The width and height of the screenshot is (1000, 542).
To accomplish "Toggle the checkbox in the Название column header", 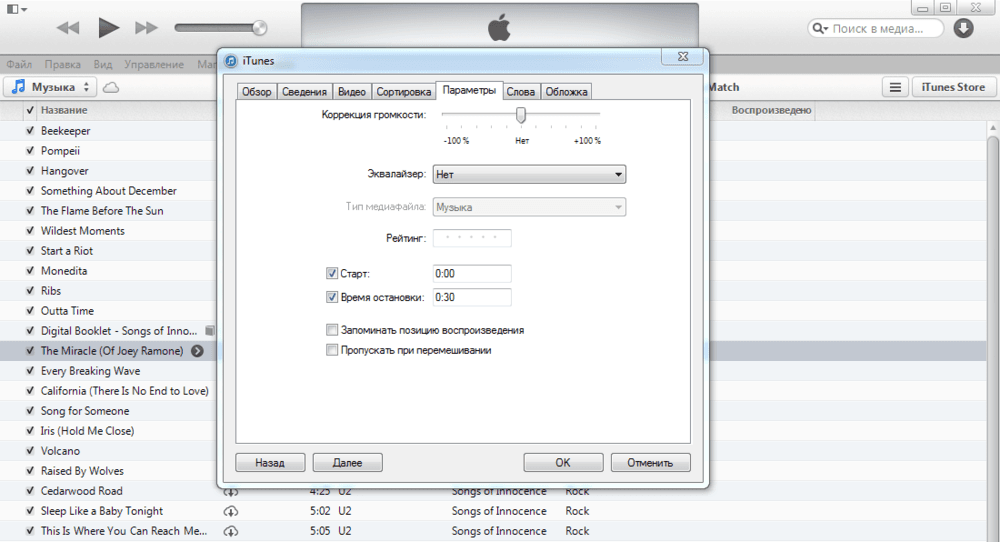I will point(30,110).
